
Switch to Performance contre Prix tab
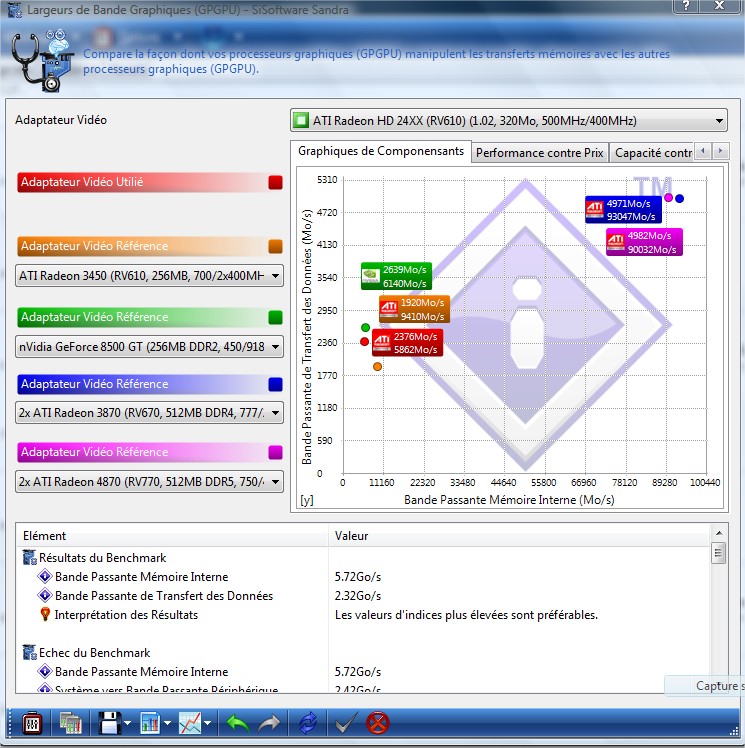tap(539, 153)
